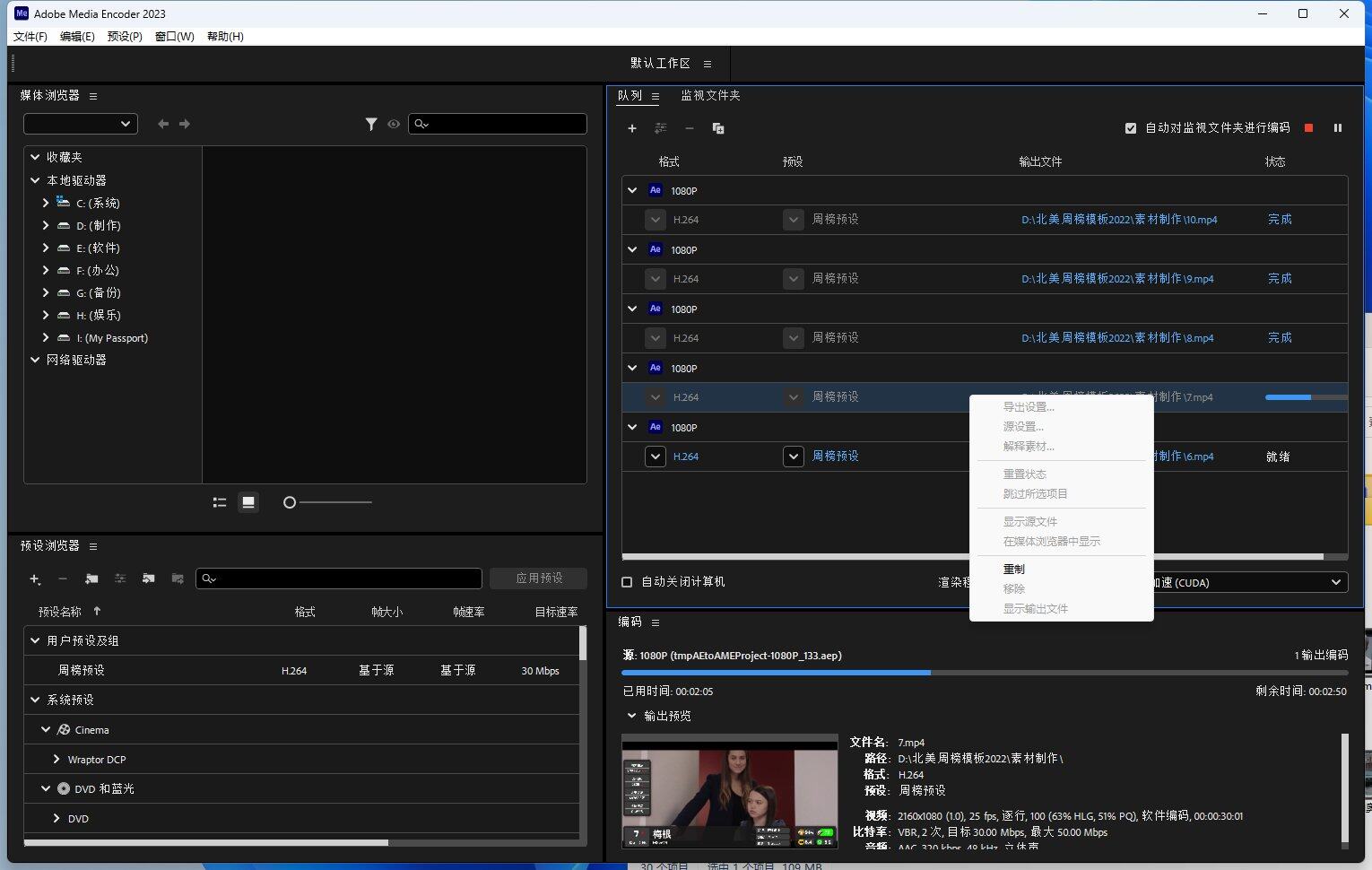
Task: Click the Media Browser search field
Action: click(498, 124)
